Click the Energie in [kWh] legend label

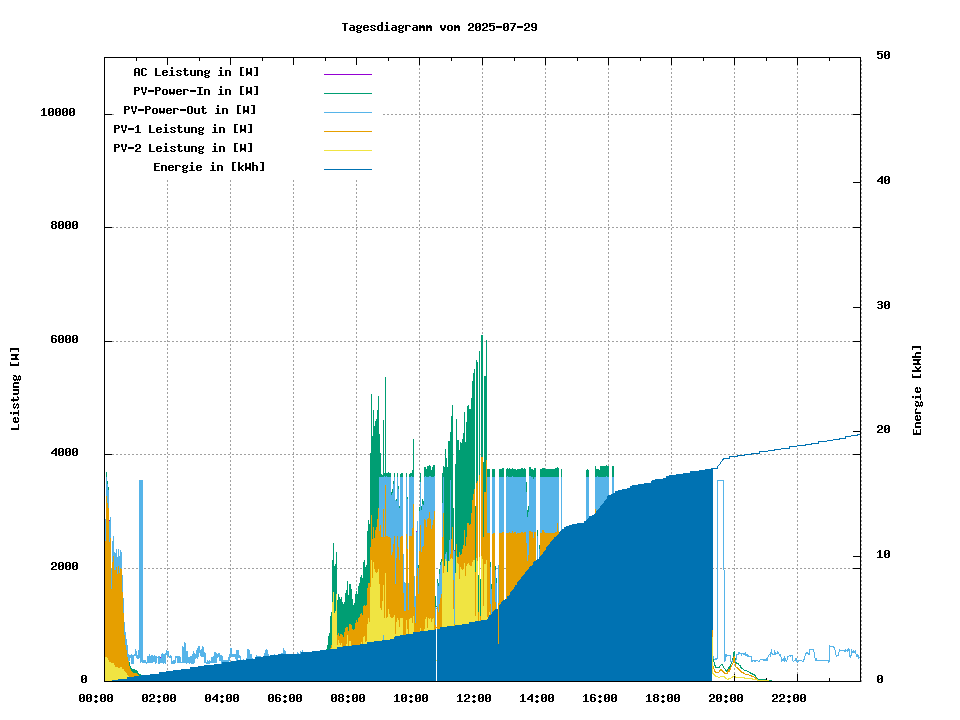tap(209, 167)
